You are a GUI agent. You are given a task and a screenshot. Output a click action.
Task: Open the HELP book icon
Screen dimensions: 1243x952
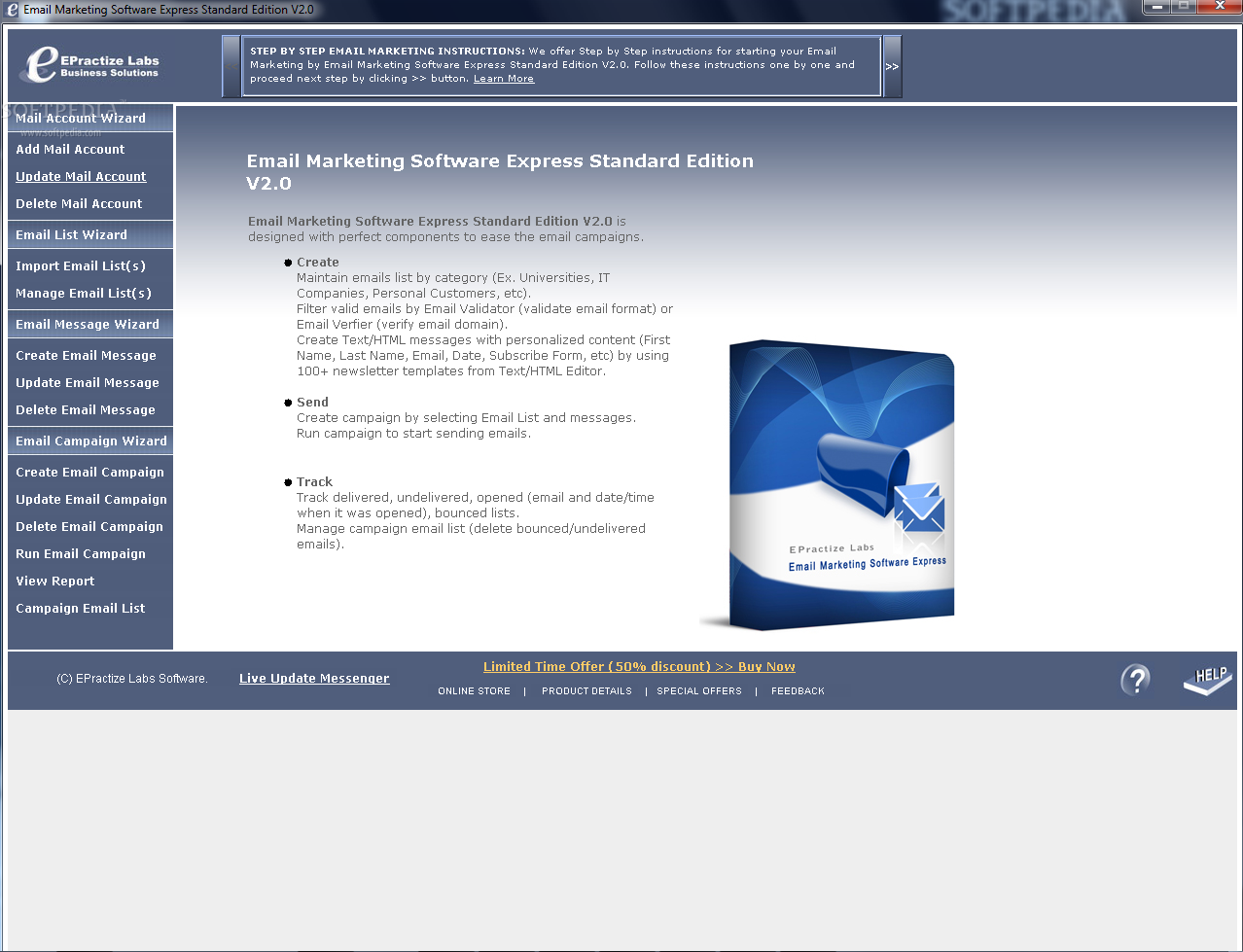pos(1207,680)
